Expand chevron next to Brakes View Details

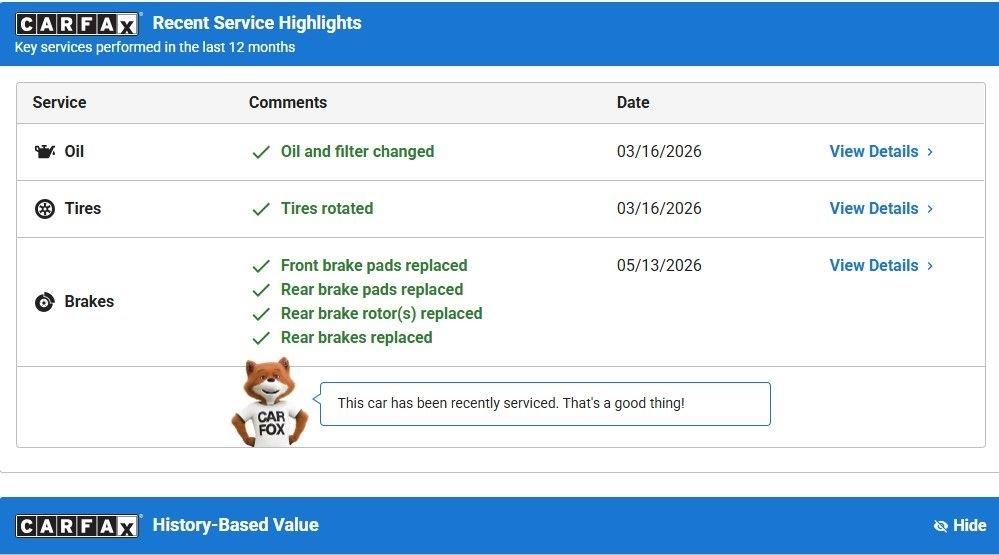coord(930,266)
